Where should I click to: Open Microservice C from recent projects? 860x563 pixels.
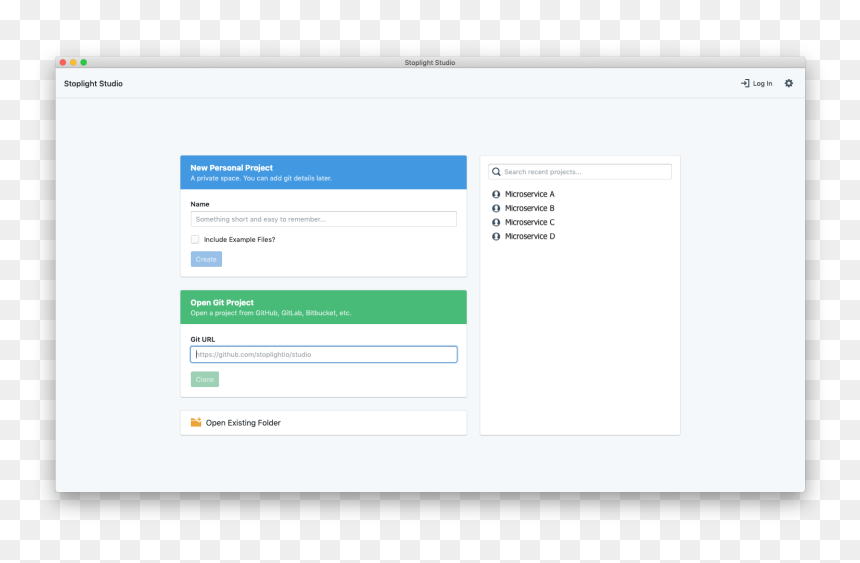point(530,222)
